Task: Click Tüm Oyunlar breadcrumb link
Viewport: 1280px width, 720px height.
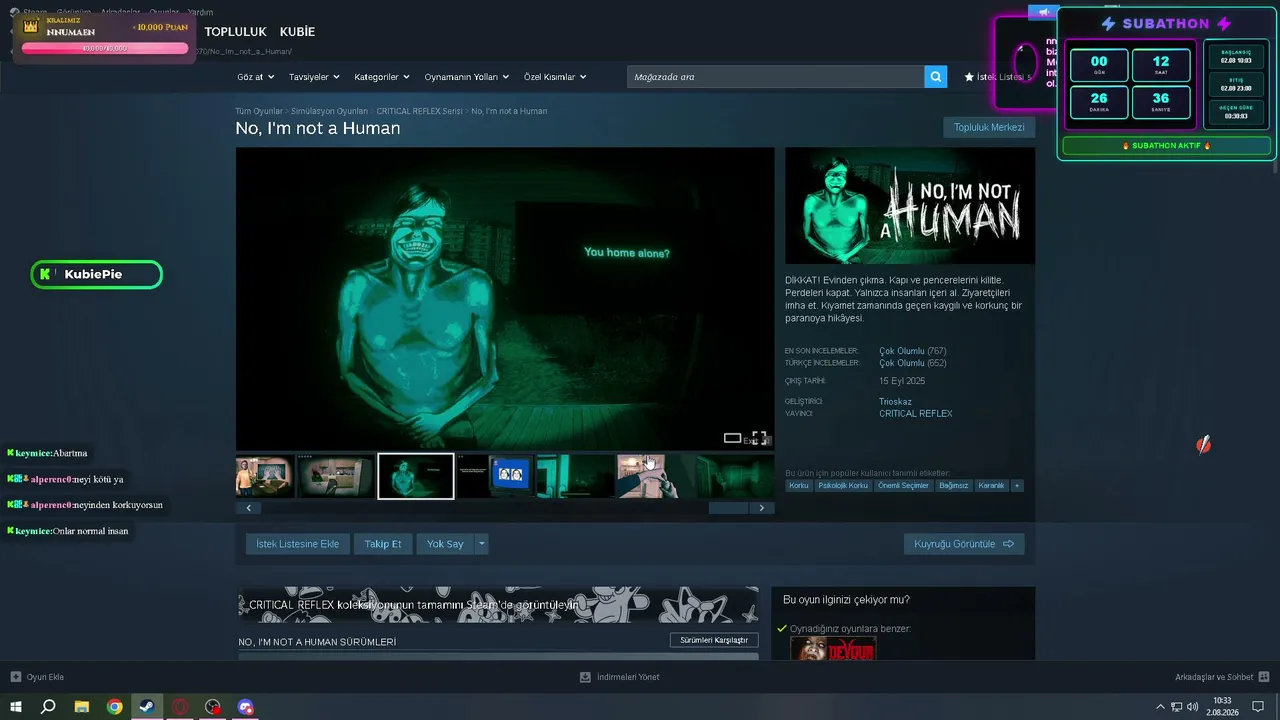Action: point(259,111)
